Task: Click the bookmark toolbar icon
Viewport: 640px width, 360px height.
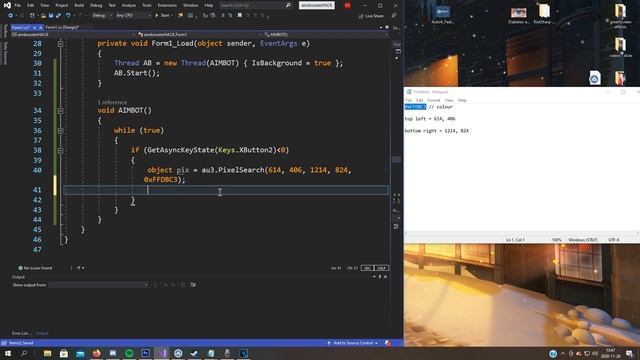Action: (x=240, y=16)
